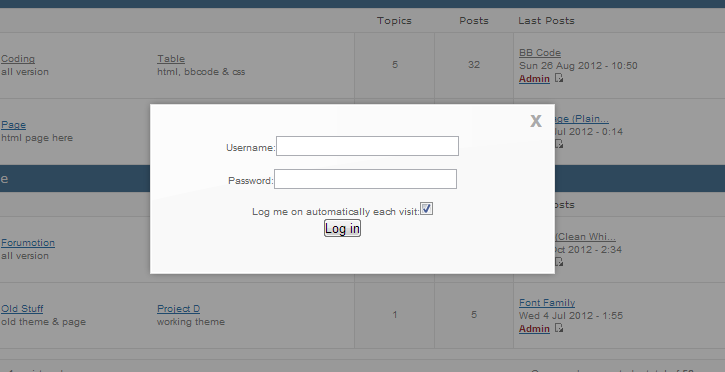Open the partially hidden '(Clean Whi...' post link
The height and width of the screenshot is (372, 725).
click(x=585, y=237)
